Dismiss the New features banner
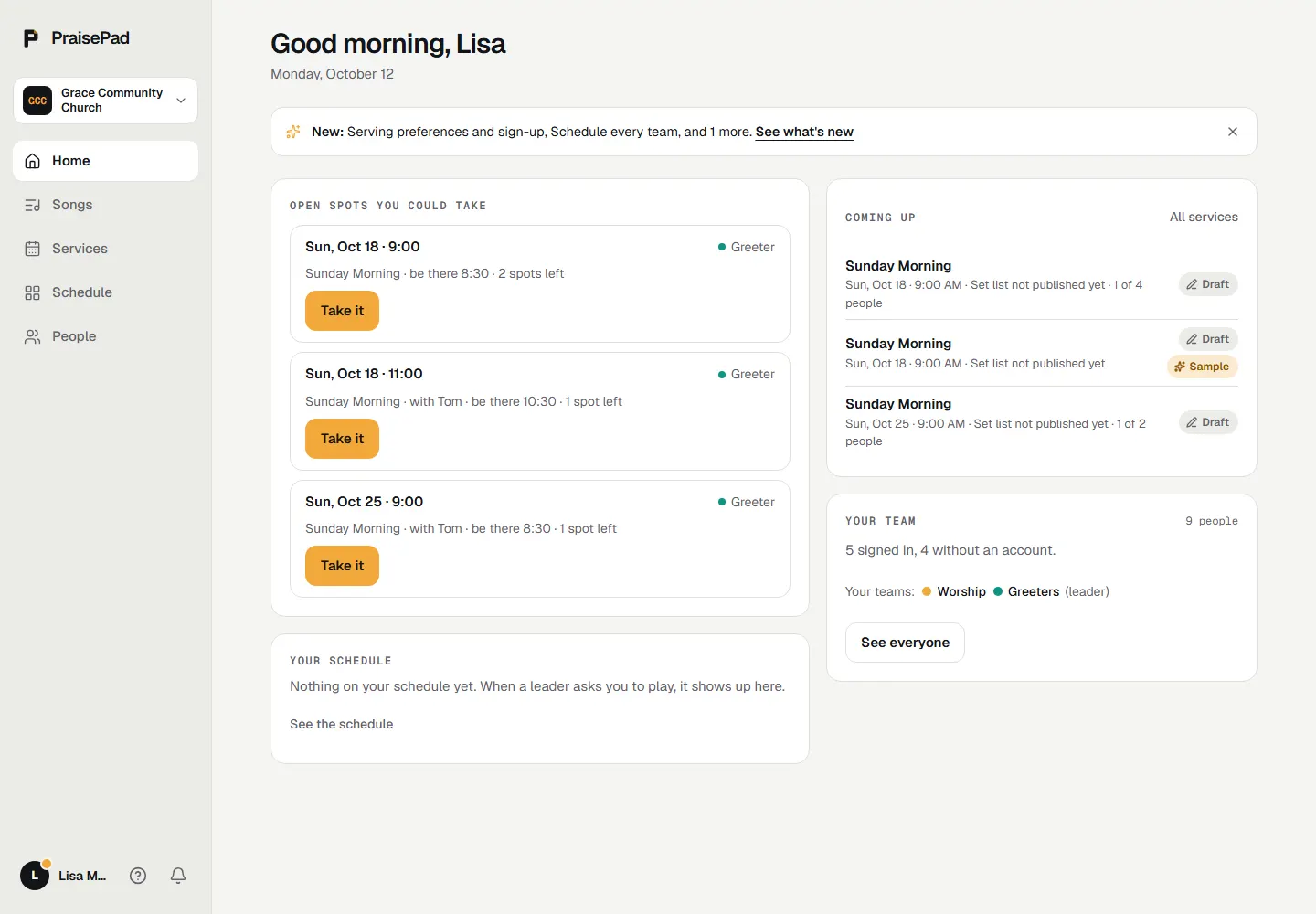This screenshot has height=914, width=1316. pos(1233,132)
